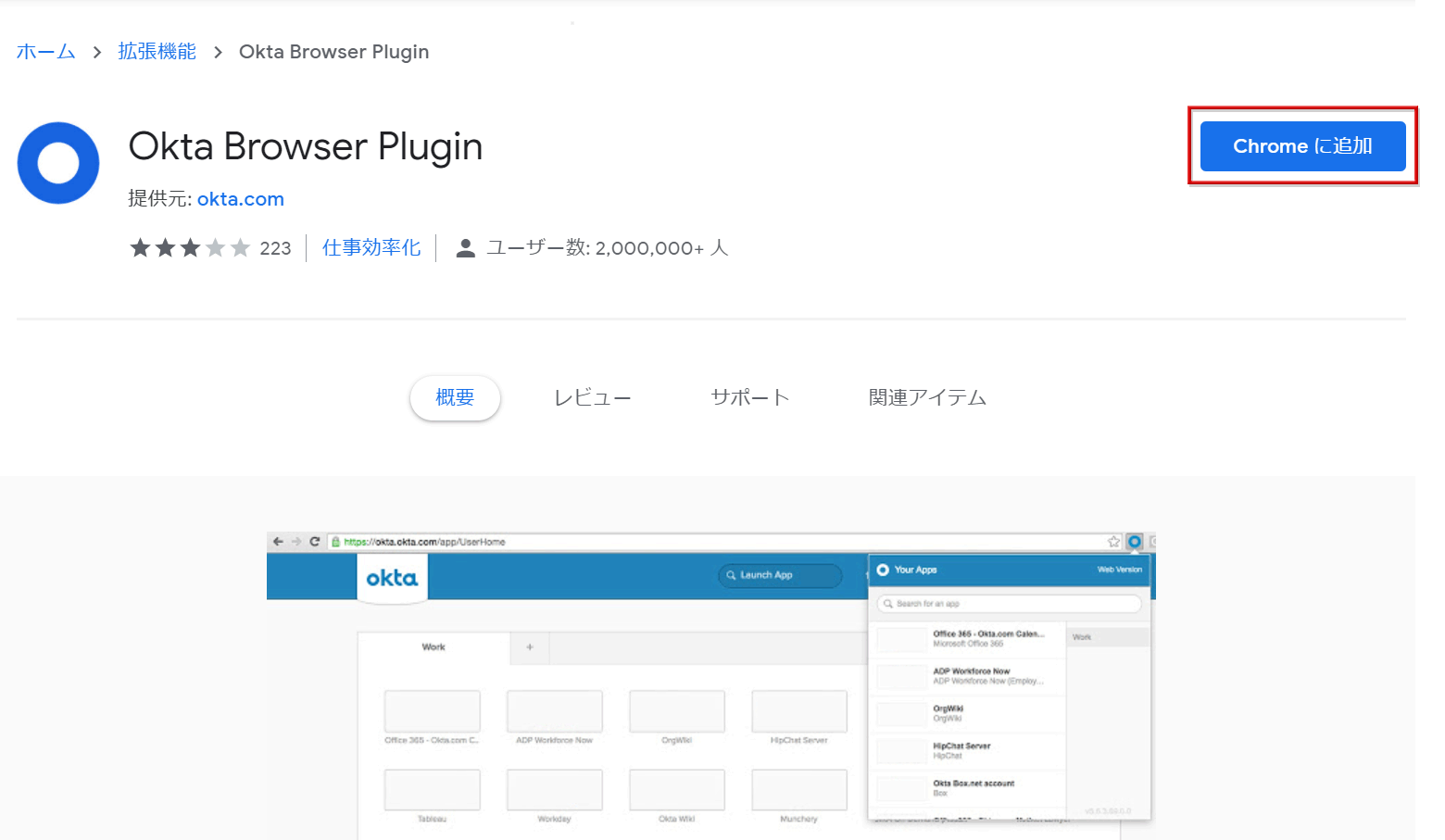Click the star rating icons
The width and height of the screenshot is (1445, 840).
[190, 248]
